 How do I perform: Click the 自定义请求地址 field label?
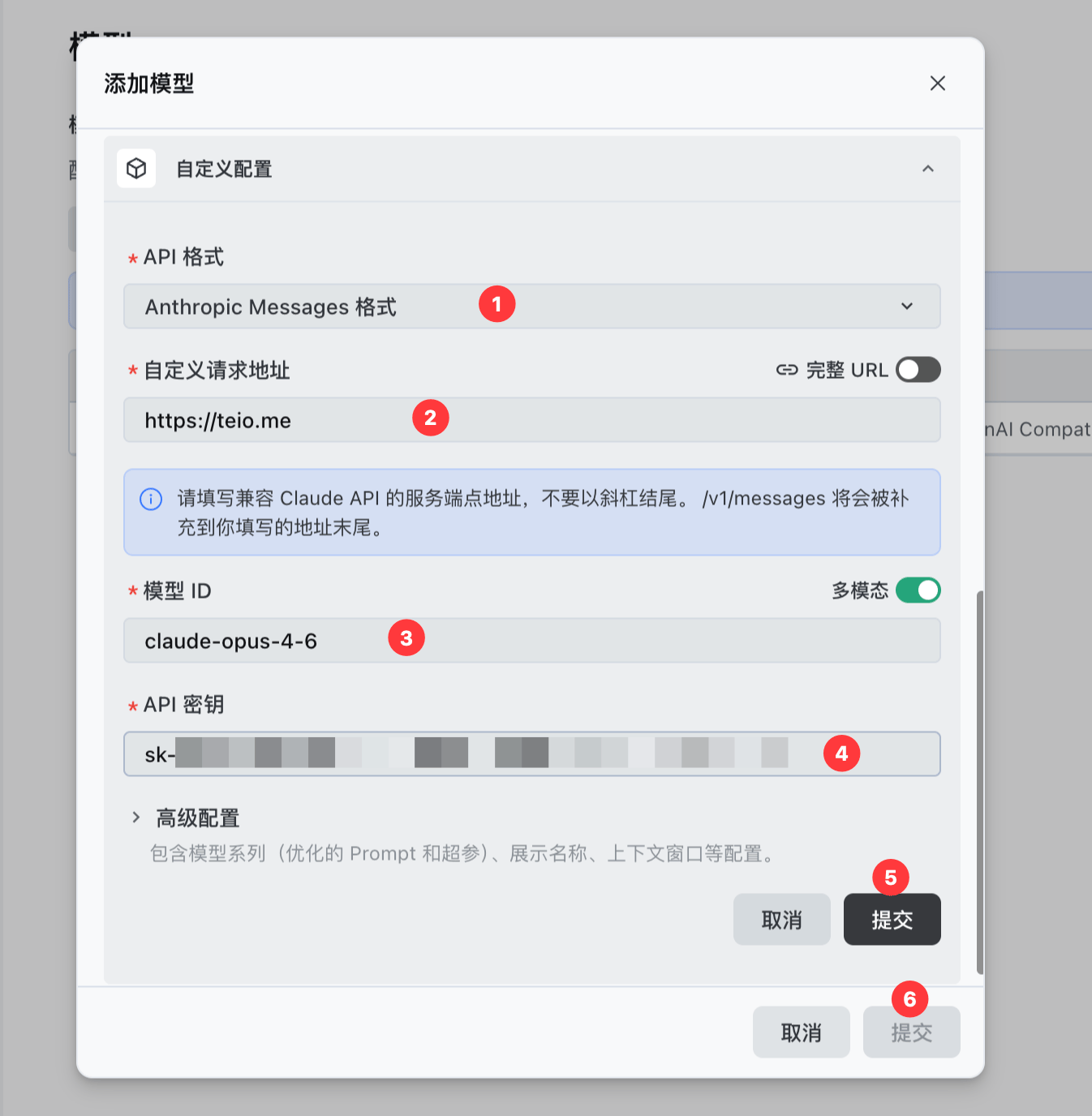pos(217,371)
